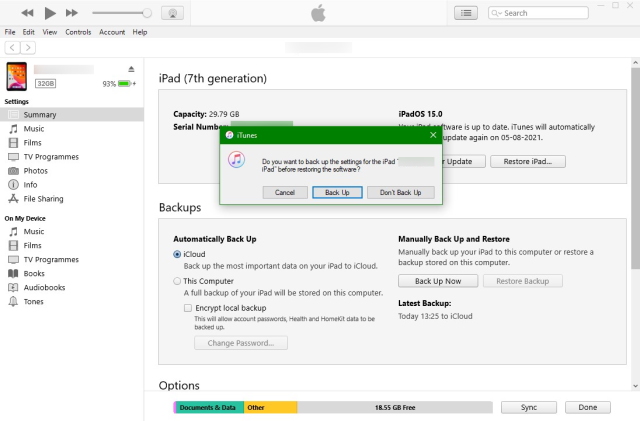
Task: Go forward with the right chevron
Action: pos(28,48)
